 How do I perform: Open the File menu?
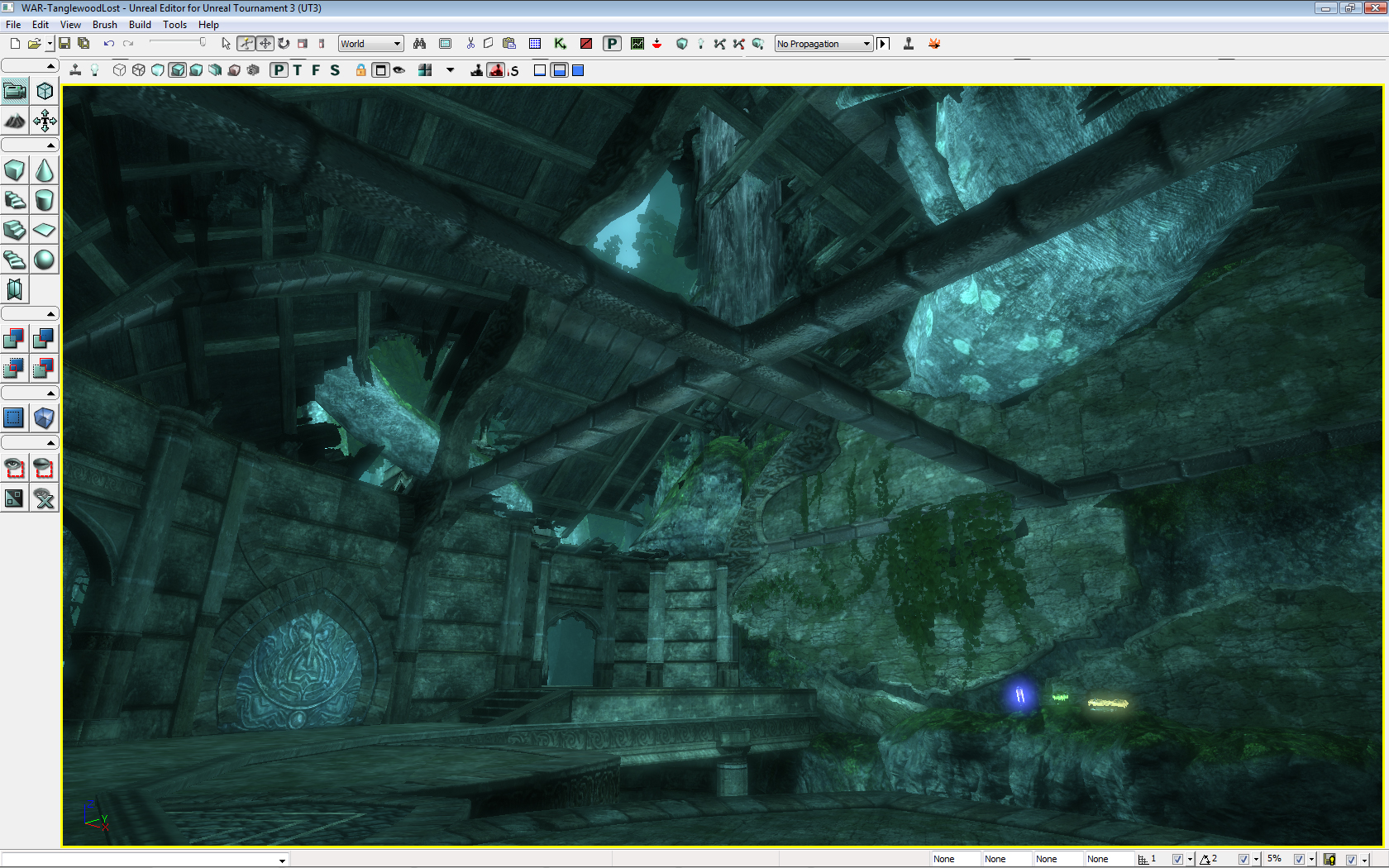click(13, 25)
